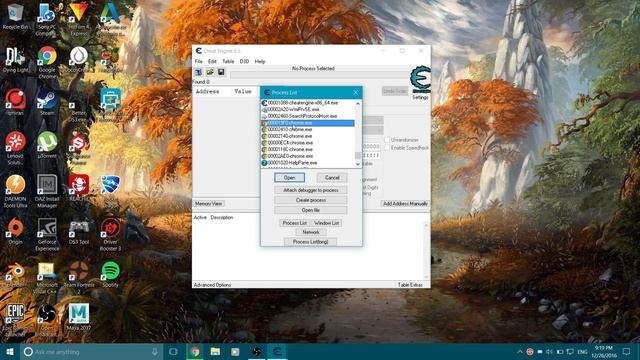Click the save floppy disk toolbar icon
The image size is (640, 360).
point(221,72)
